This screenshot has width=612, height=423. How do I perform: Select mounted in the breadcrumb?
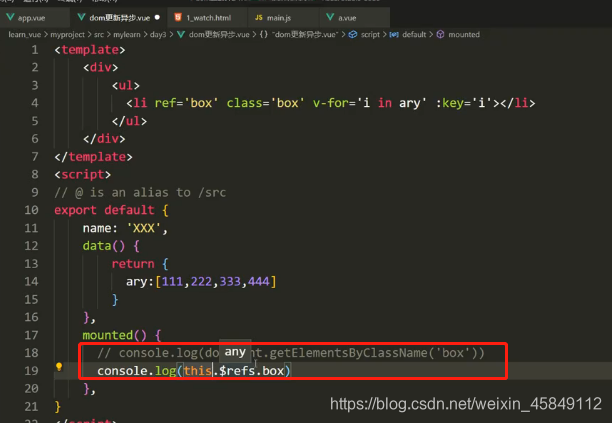tap(464, 35)
